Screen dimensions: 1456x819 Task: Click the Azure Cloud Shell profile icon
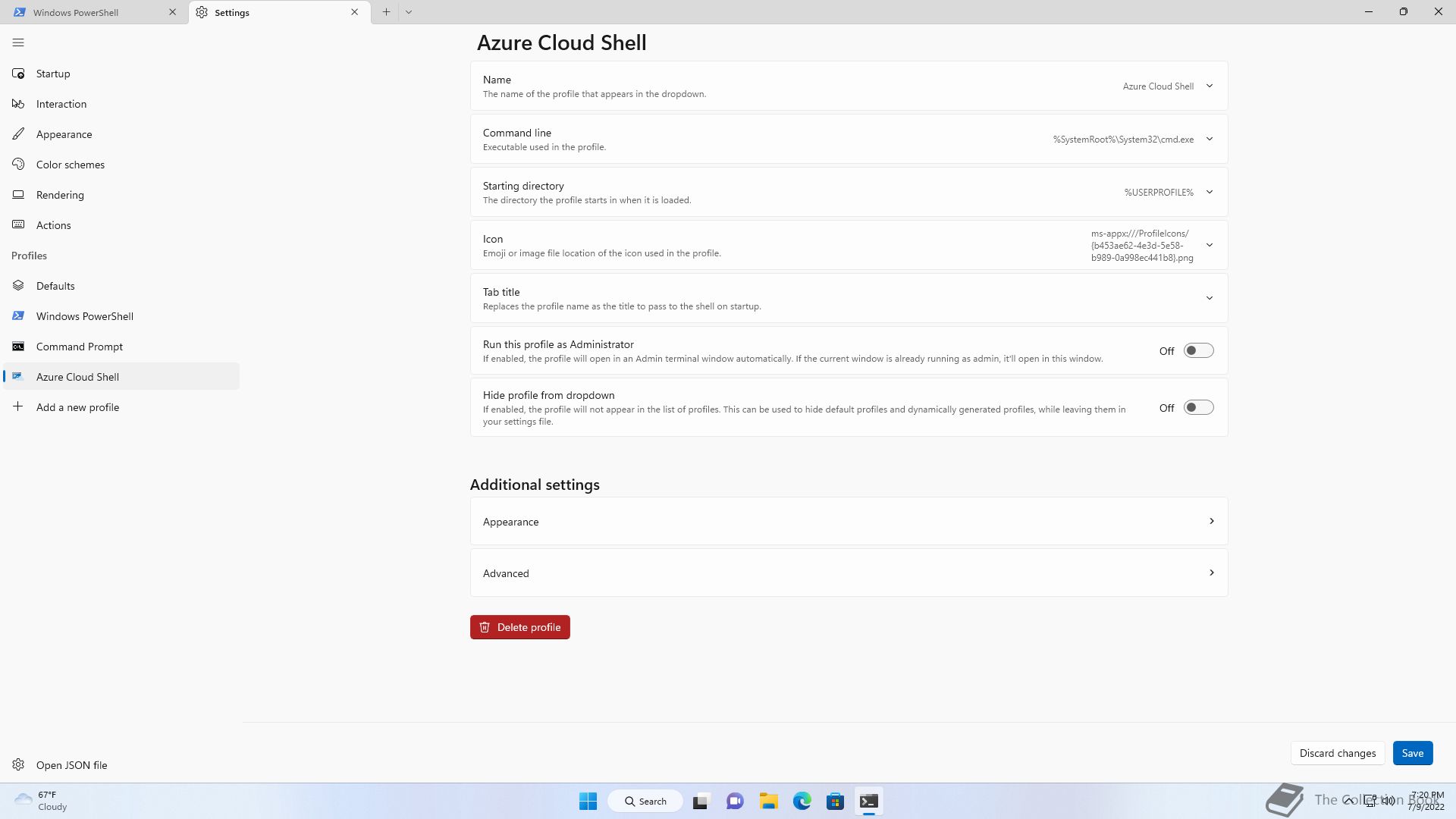point(18,377)
